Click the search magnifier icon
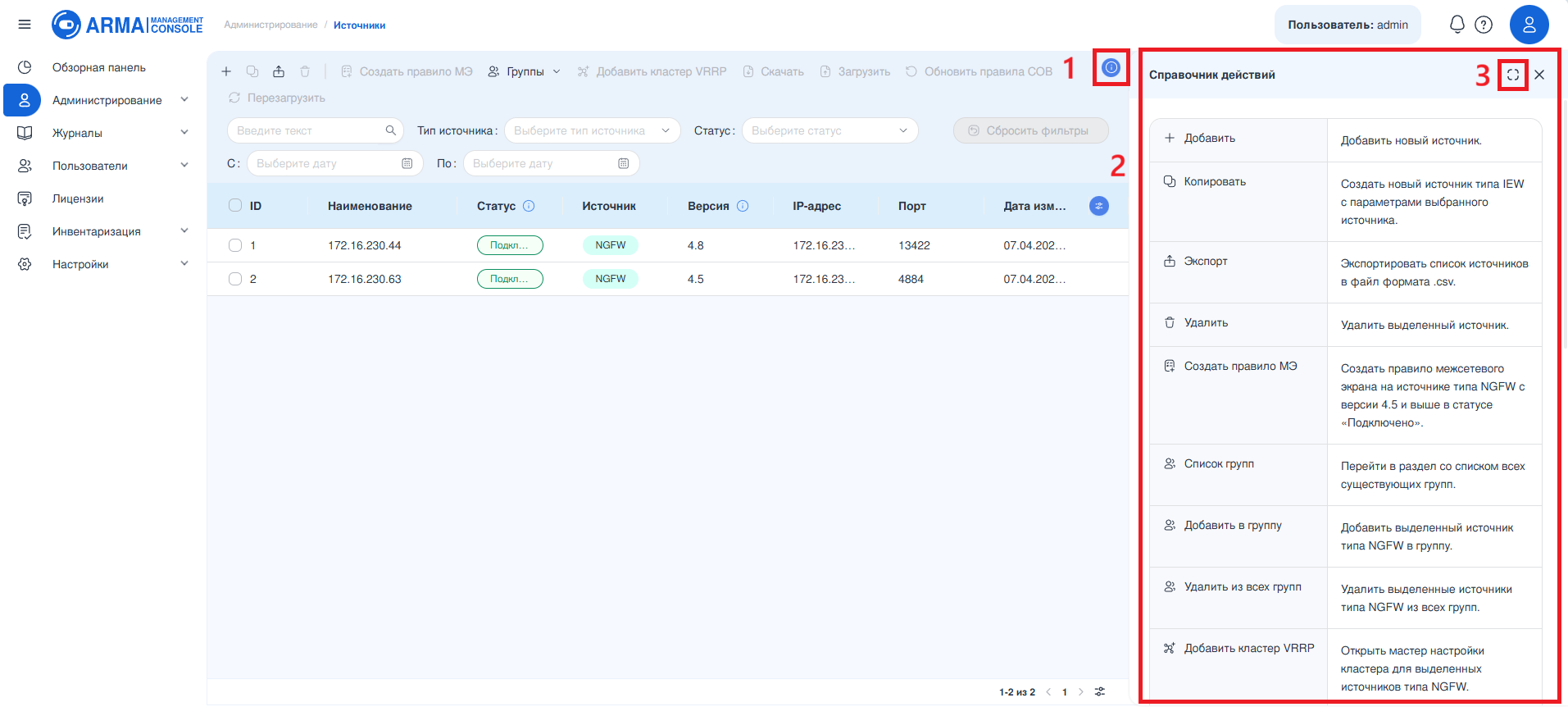Screen dimensions: 1568x707 click(x=390, y=130)
